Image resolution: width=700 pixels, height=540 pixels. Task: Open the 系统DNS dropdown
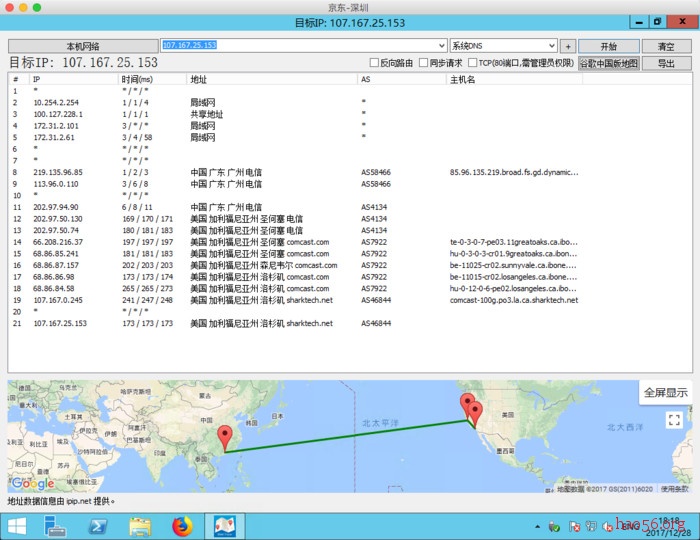504,46
